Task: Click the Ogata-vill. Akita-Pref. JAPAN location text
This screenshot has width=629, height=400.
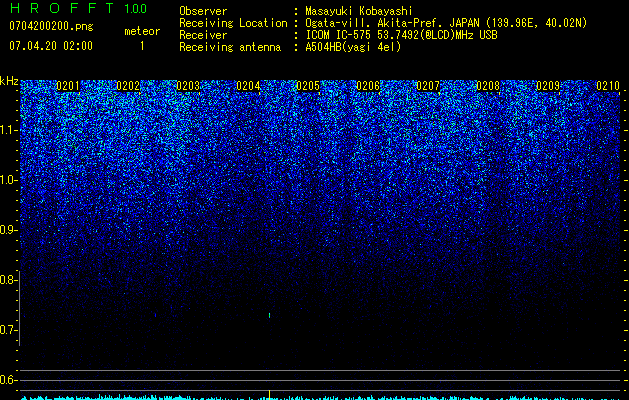Action: [x=446, y=23]
